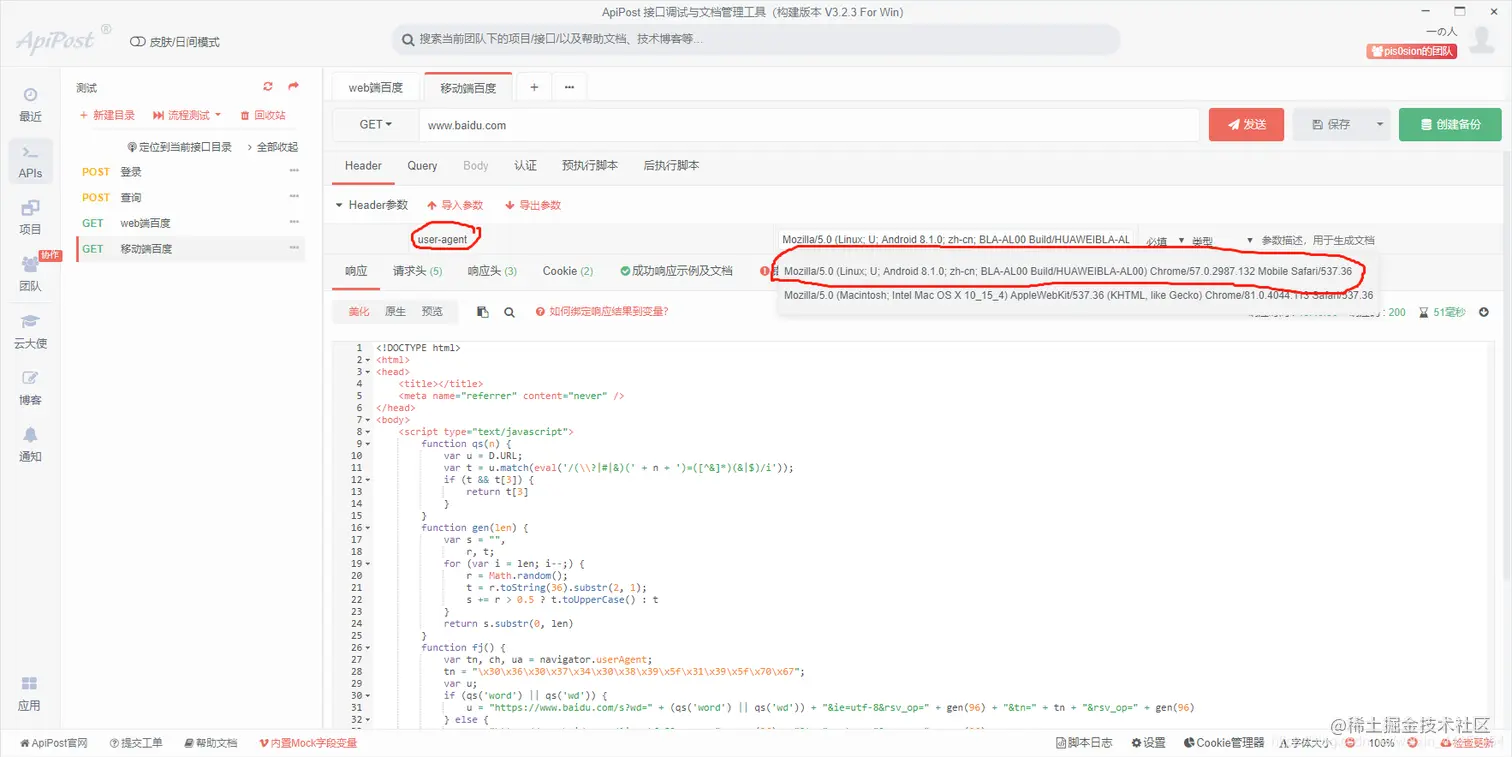Click 新建目录 to create a directory
Image resolution: width=1512 pixels, height=757 pixels.
(107, 116)
